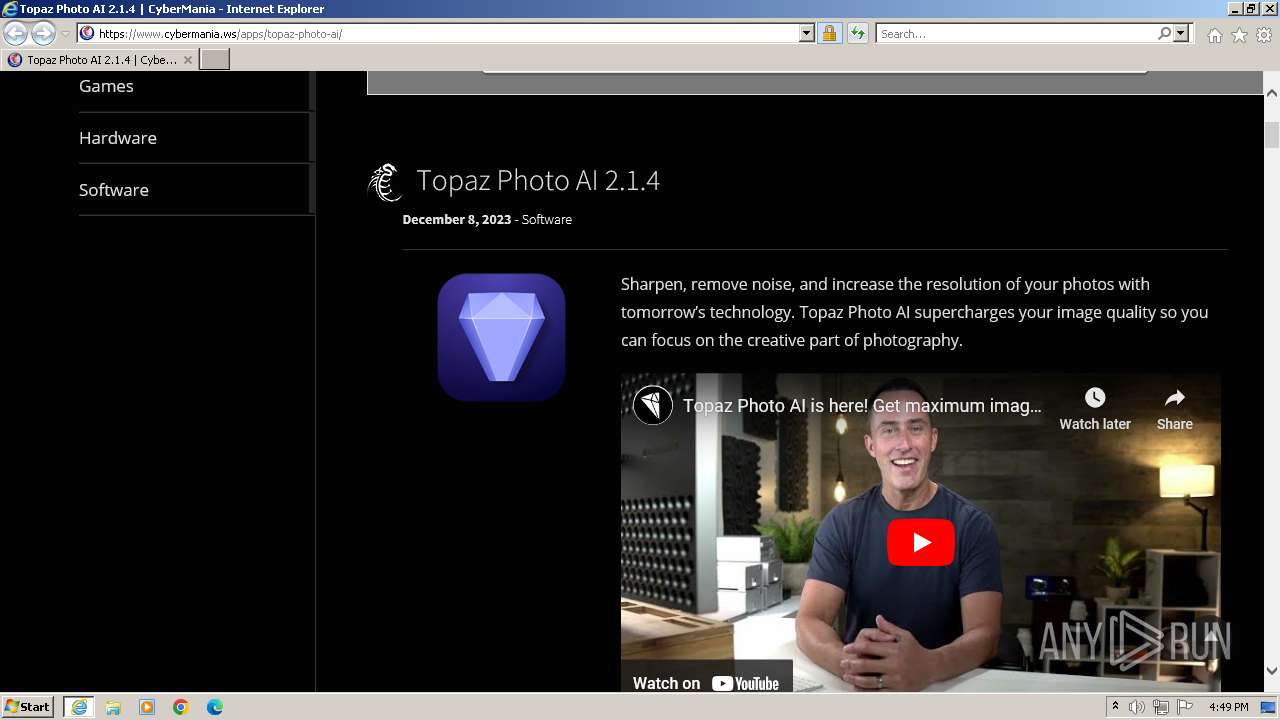Play the YouTube video
1280x720 pixels.
921,542
